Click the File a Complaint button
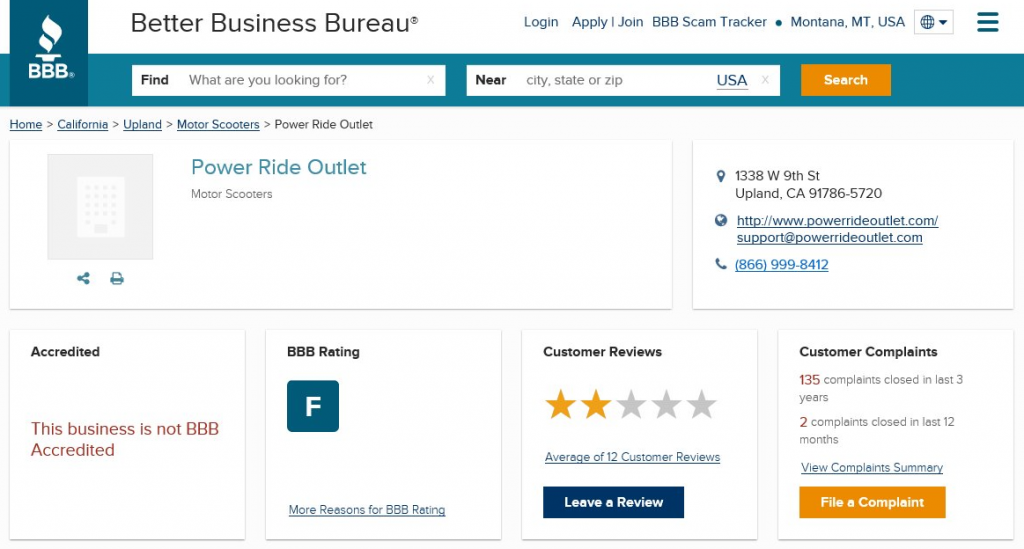Image resolution: width=1024 pixels, height=549 pixels. [872, 502]
